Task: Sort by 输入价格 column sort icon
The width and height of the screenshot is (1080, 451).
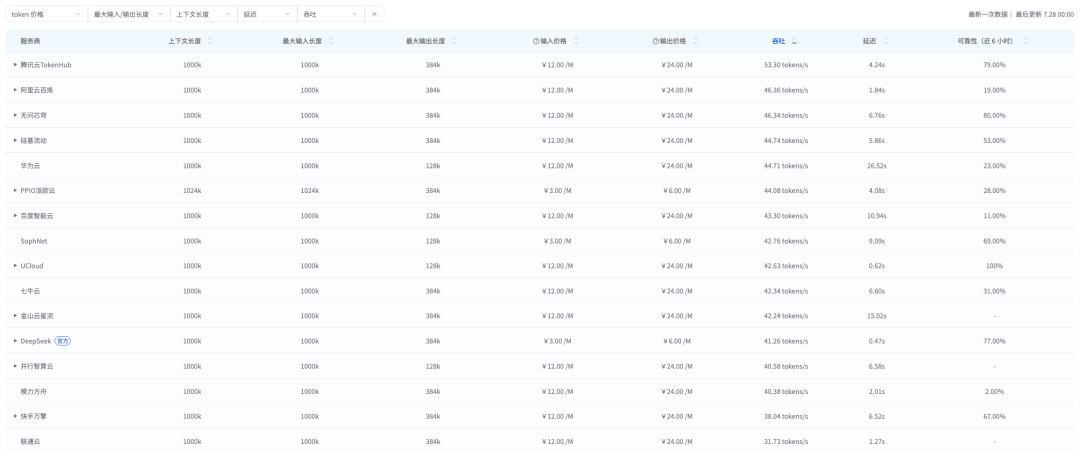Action: 576,41
